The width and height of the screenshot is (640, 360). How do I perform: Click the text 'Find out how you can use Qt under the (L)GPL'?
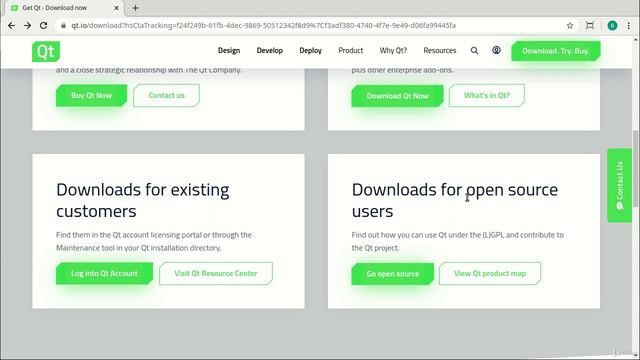click(429, 235)
